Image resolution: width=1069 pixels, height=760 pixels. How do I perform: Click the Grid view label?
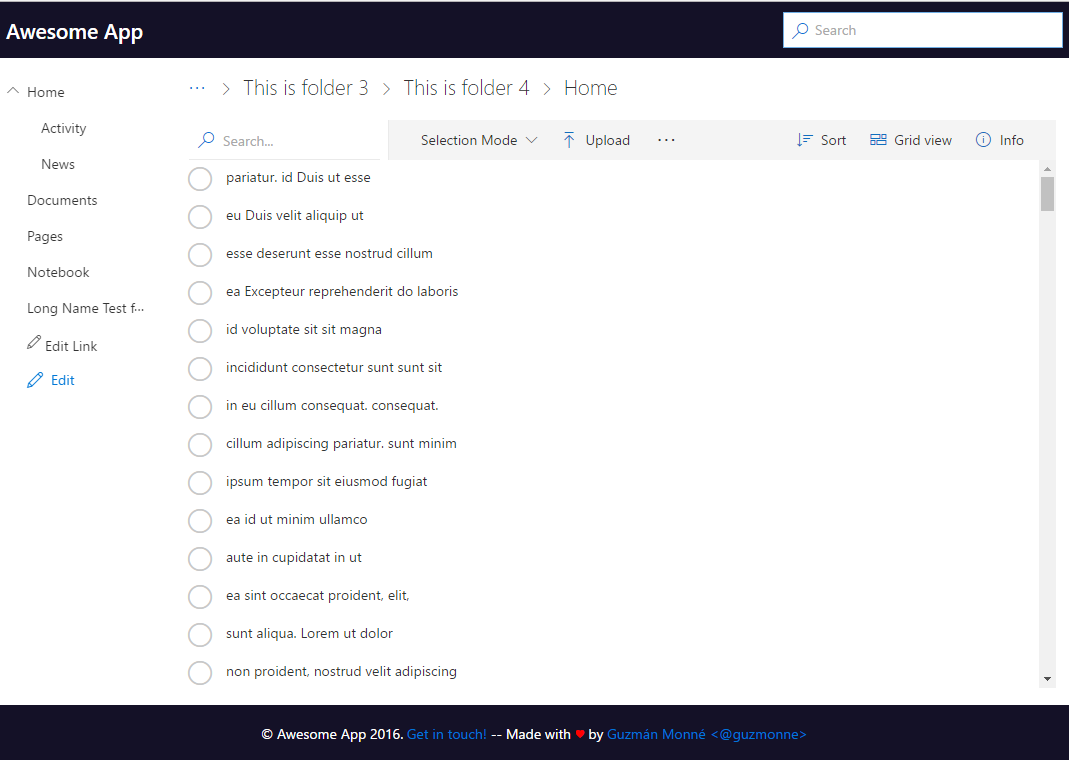(x=922, y=140)
